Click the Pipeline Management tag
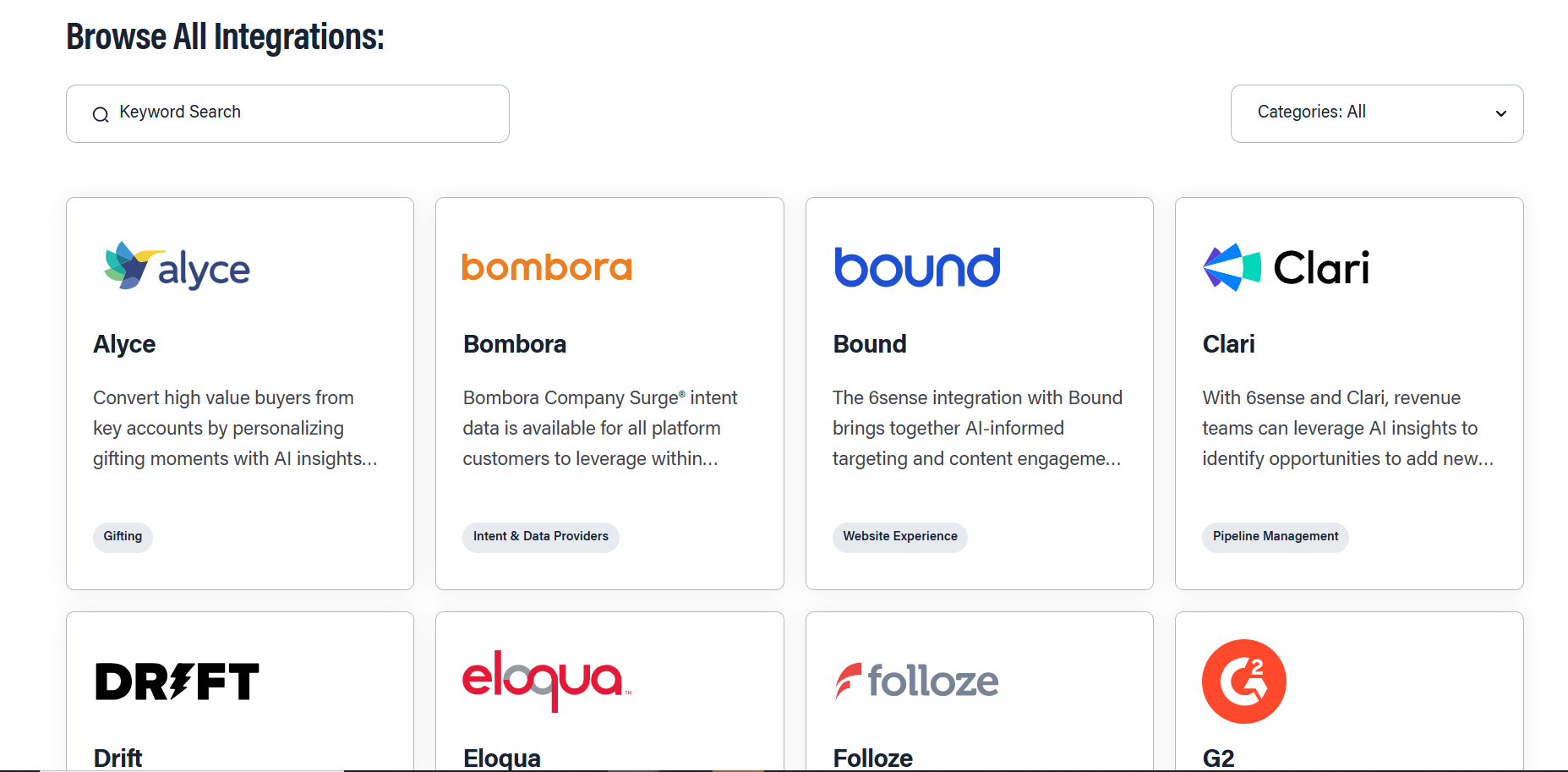This screenshot has height=772, width=1568. click(1275, 537)
